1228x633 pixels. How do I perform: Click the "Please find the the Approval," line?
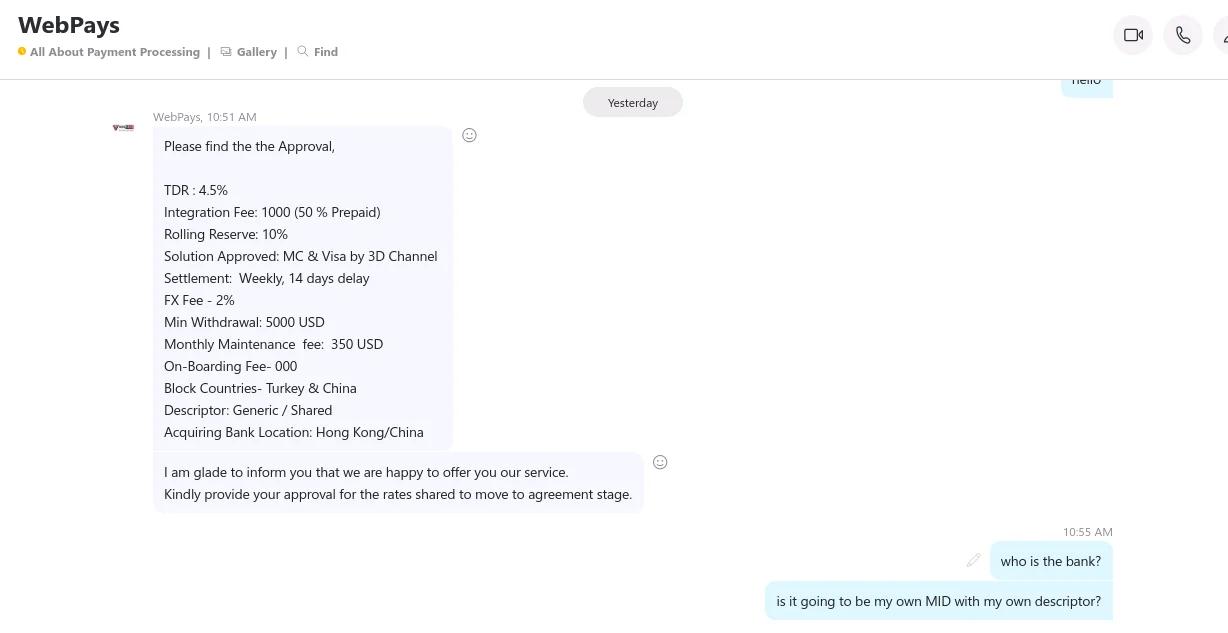click(x=249, y=146)
